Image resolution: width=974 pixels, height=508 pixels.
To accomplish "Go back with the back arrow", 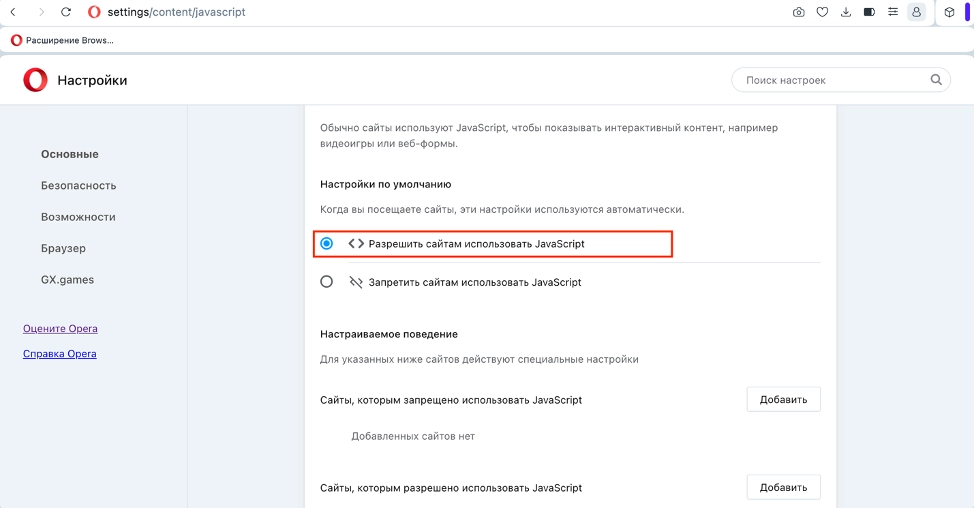I will click(13, 12).
